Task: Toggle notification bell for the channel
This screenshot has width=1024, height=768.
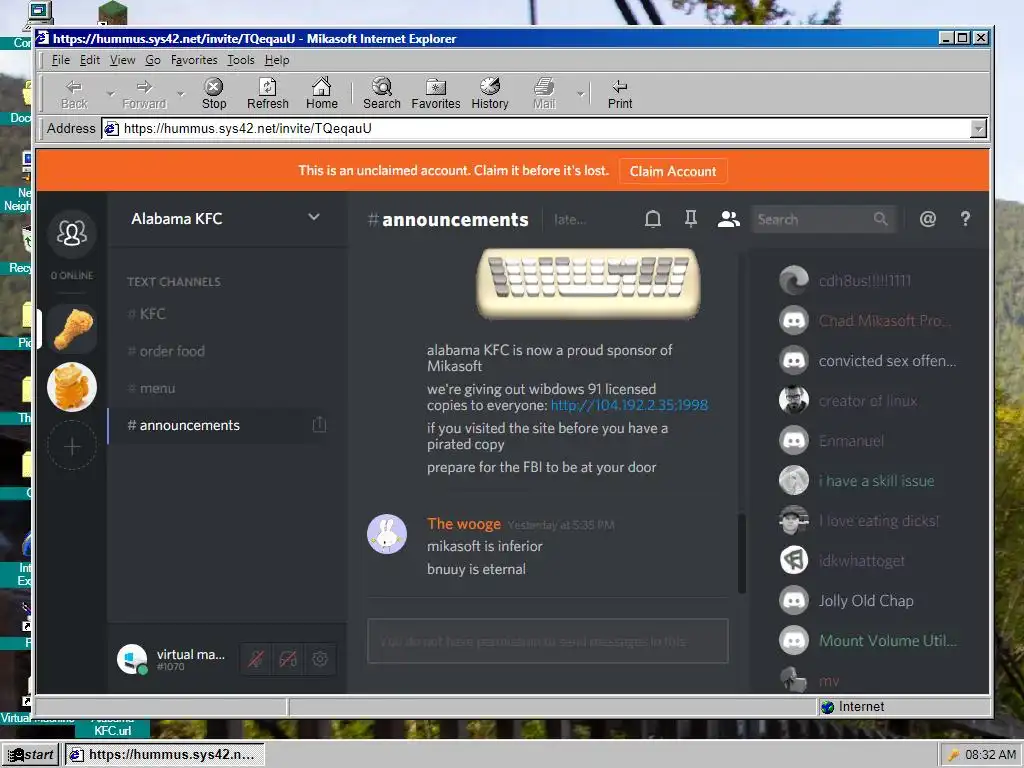Action: click(x=652, y=219)
